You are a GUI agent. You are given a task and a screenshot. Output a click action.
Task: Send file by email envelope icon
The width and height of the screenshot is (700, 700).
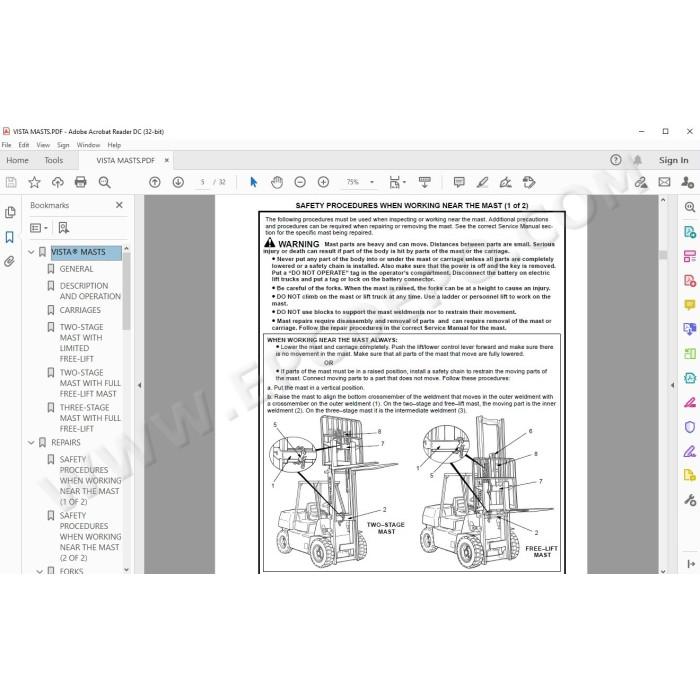(x=664, y=182)
